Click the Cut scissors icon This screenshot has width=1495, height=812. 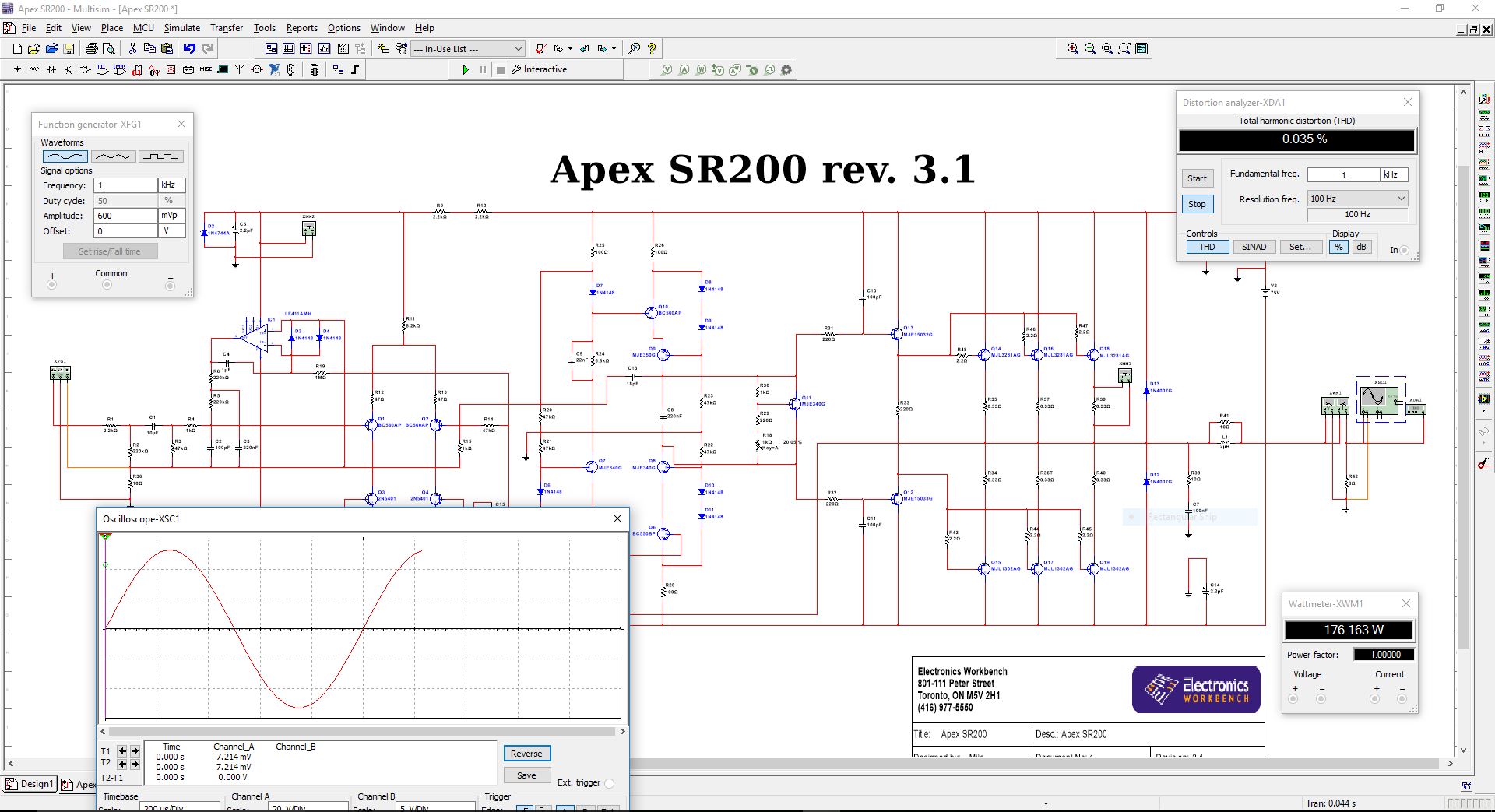132,48
